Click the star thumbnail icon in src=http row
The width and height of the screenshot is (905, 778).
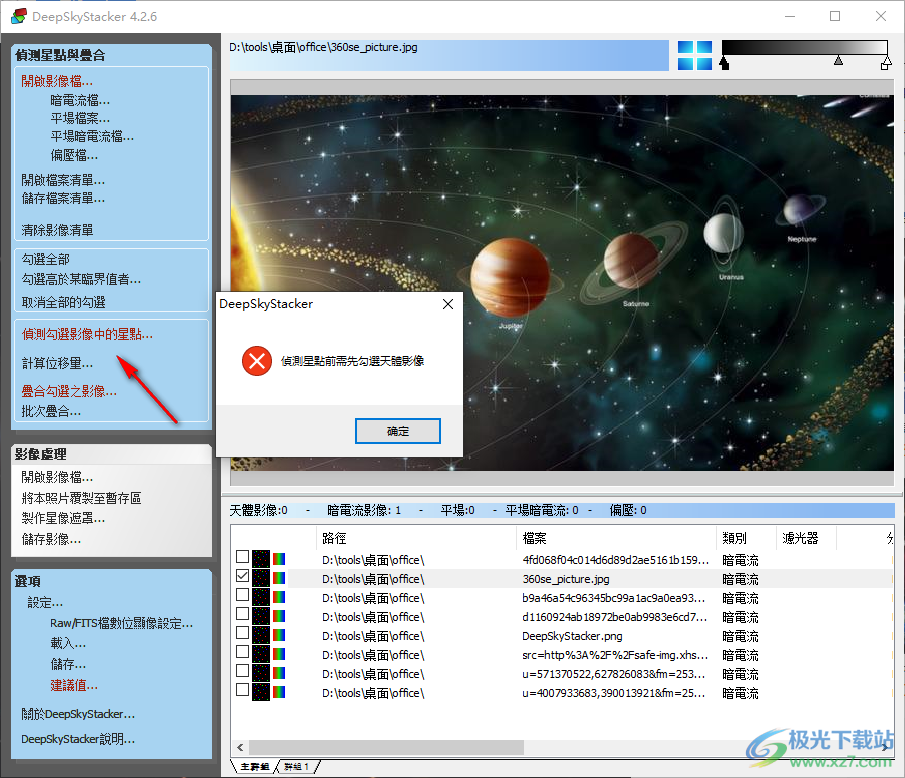[x=261, y=654]
